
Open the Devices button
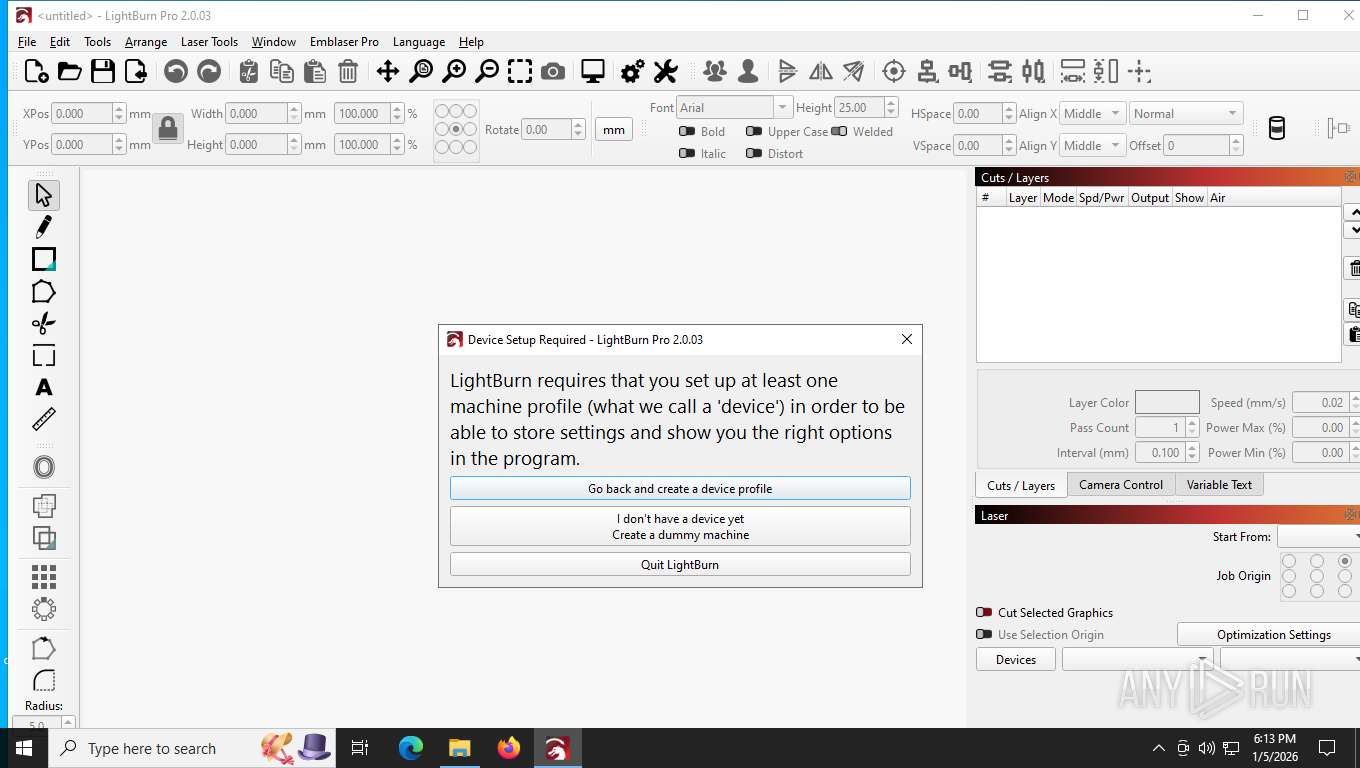1015,659
